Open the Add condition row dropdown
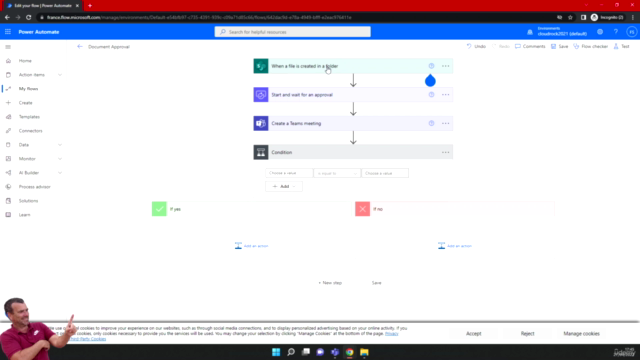The height and width of the screenshot is (360, 640). [x=284, y=187]
